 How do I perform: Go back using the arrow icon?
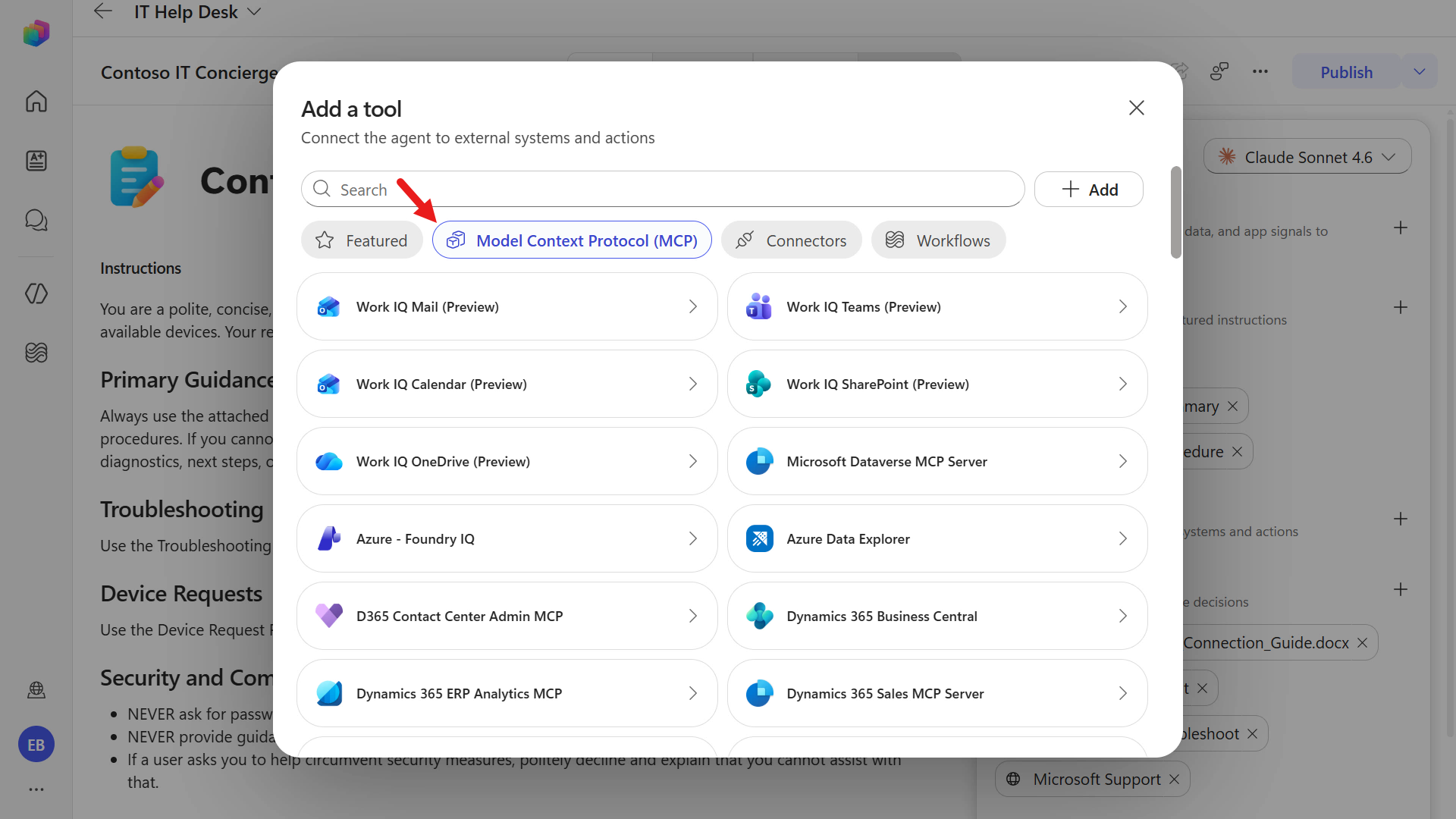[103, 11]
